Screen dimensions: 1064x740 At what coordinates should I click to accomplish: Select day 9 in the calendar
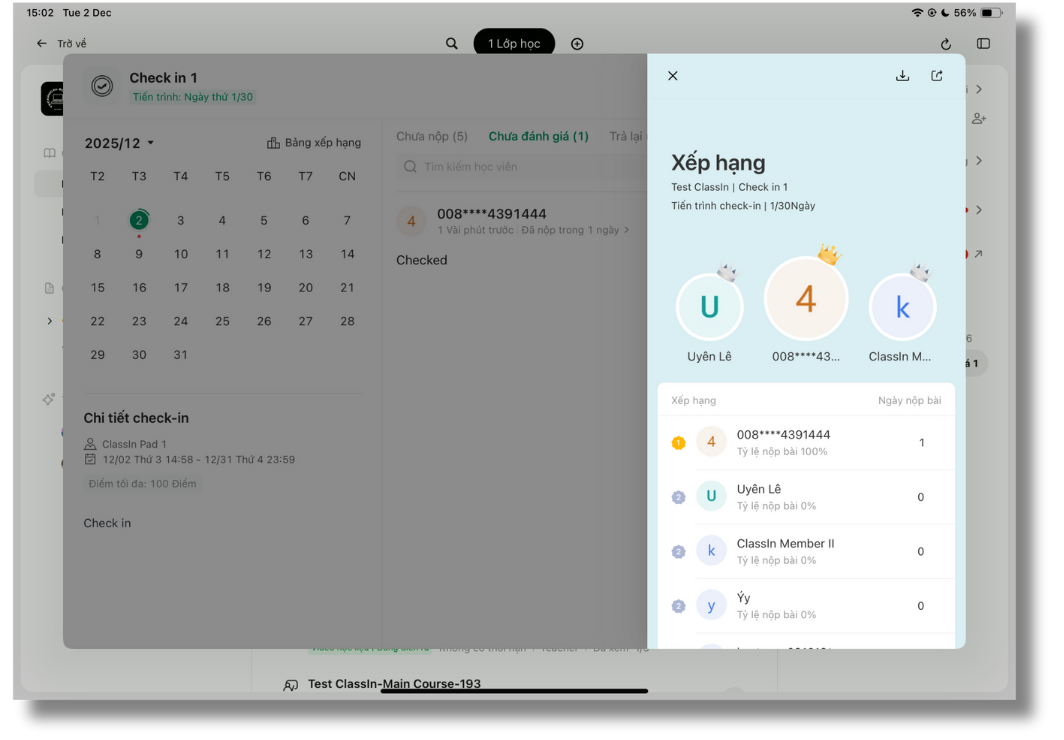point(139,254)
